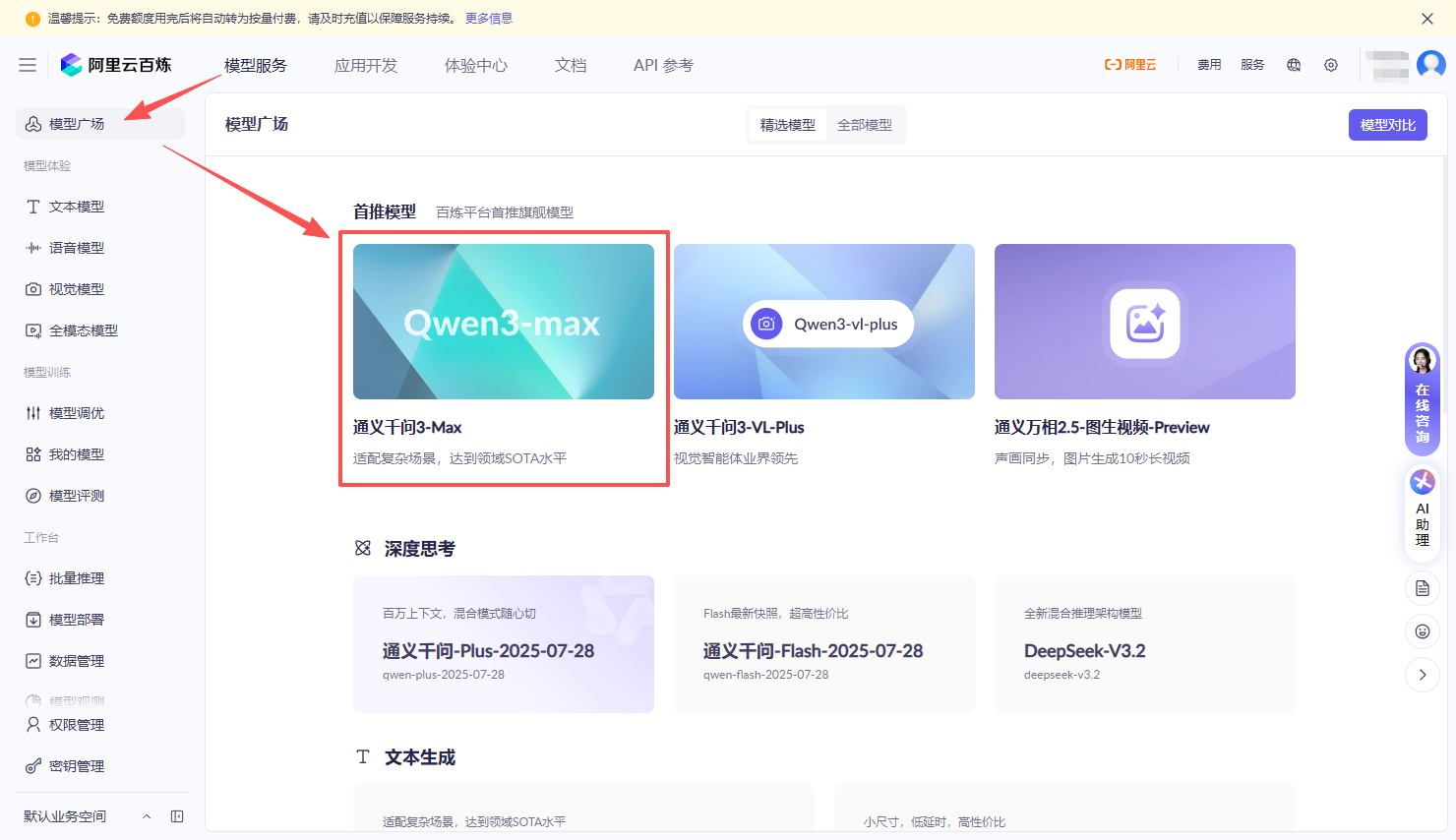Go to 体验中心 tab

[x=476, y=65]
